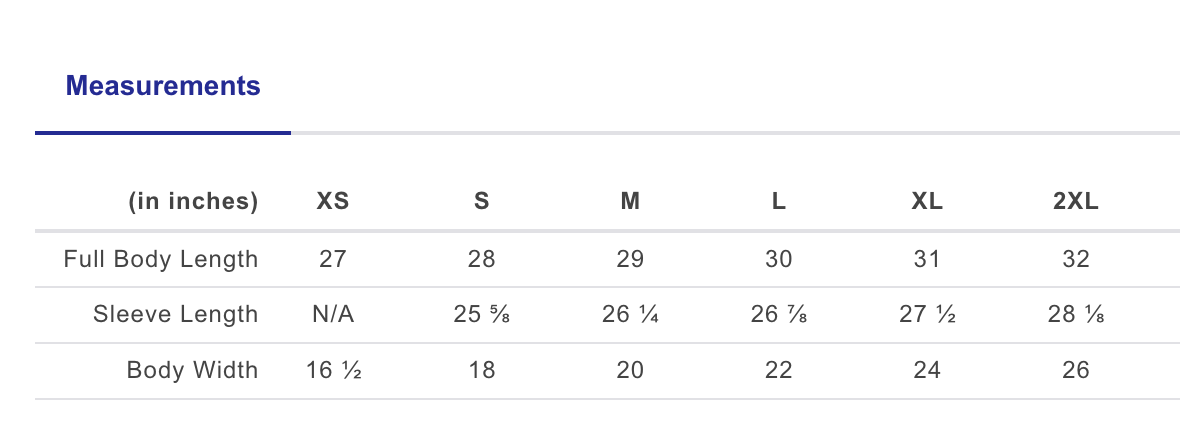Viewport: 1180px width, 422px height.
Task: Click the L size column header
Action: pos(779,202)
